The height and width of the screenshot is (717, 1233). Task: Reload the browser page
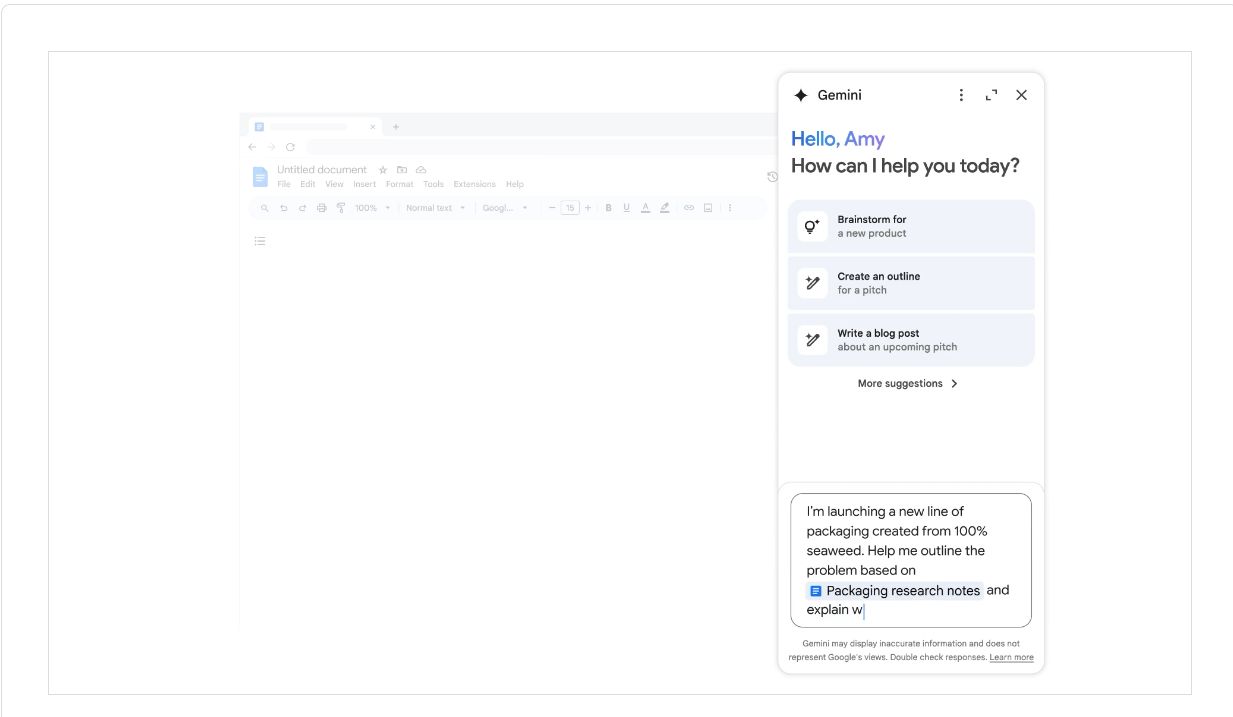click(x=290, y=147)
